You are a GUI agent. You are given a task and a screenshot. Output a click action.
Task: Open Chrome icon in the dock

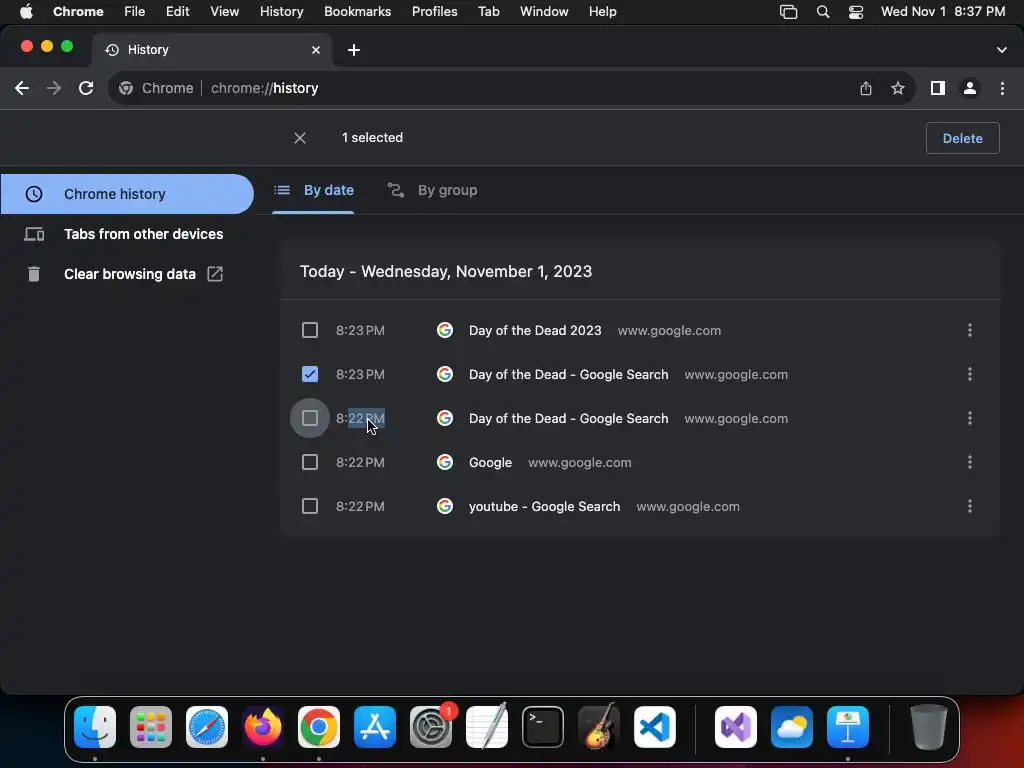click(319, 727)
